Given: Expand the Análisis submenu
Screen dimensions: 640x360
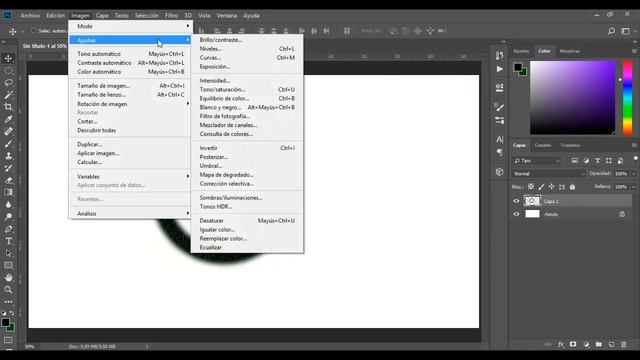Looking at the screenshot, I should [130, 213].
